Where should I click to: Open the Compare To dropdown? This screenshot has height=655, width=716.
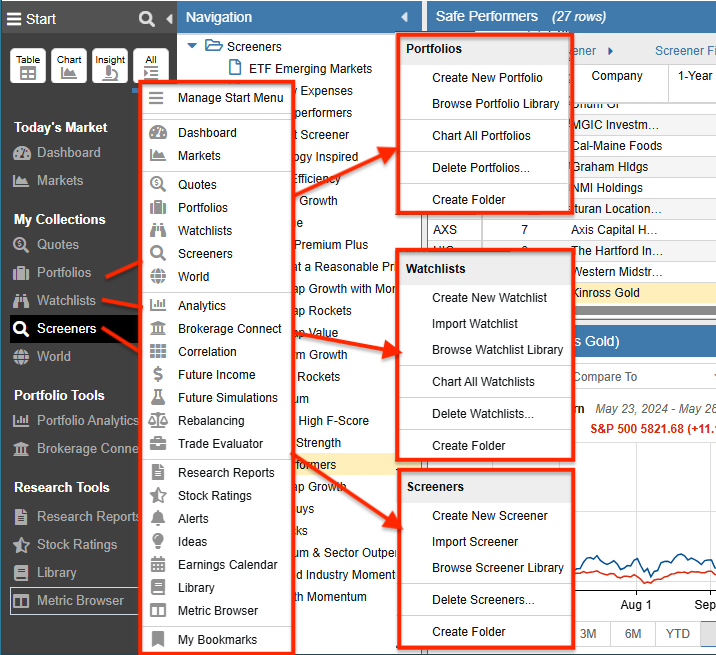pos(644,377)
